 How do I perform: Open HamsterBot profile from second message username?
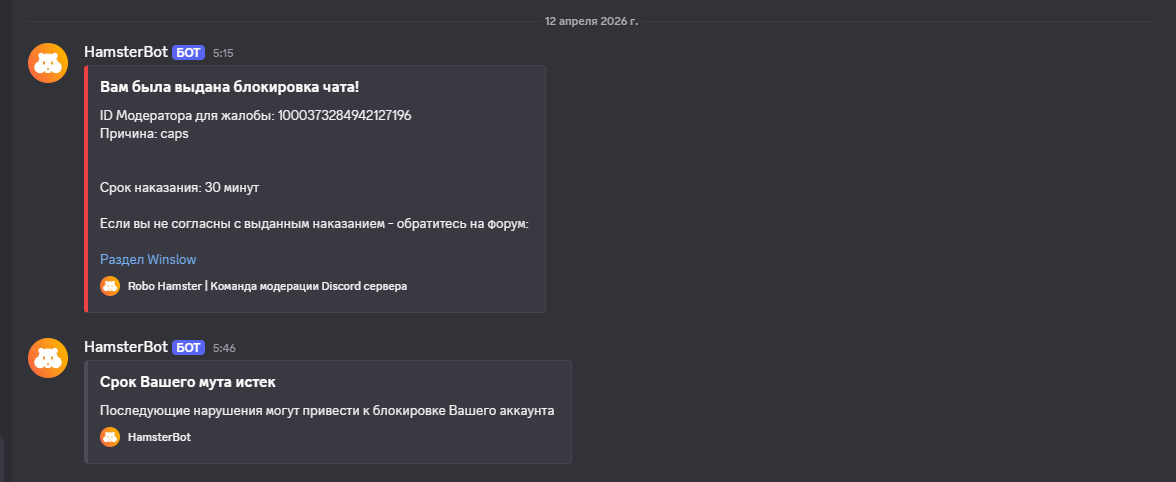[126, 347]
